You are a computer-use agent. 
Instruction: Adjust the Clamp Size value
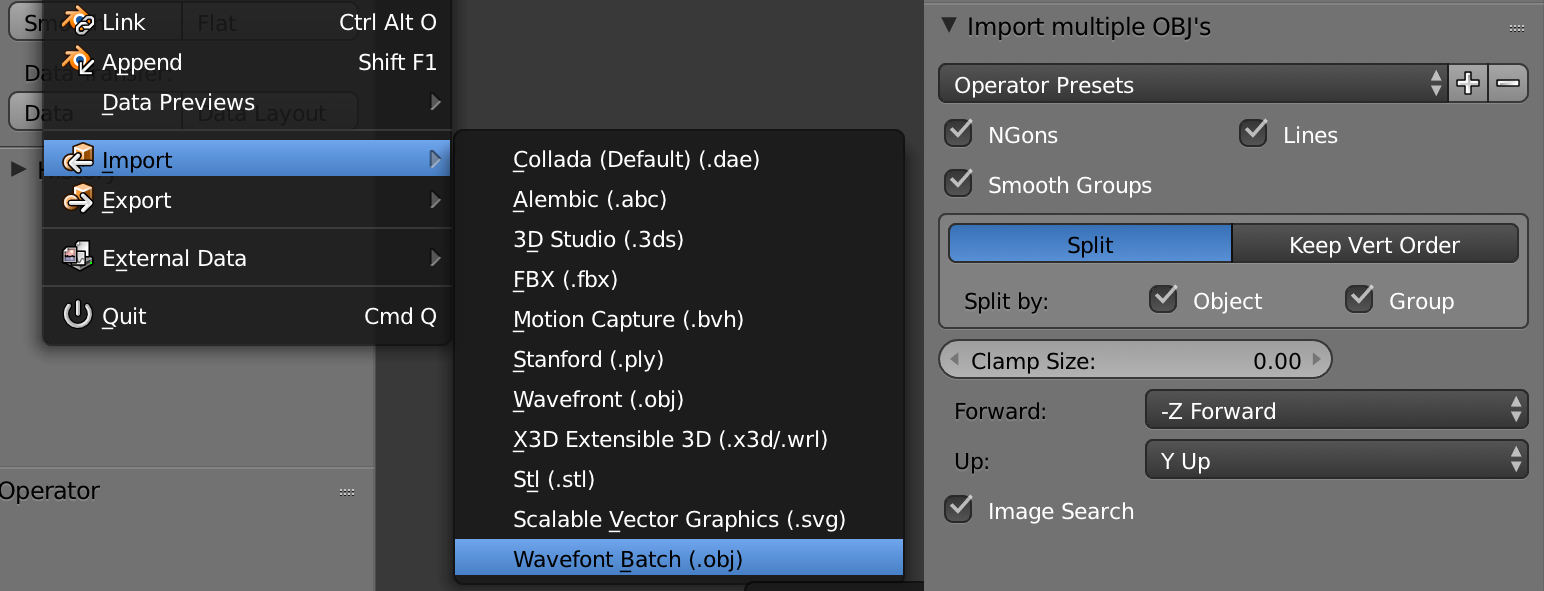click(x=1135, y=359)
